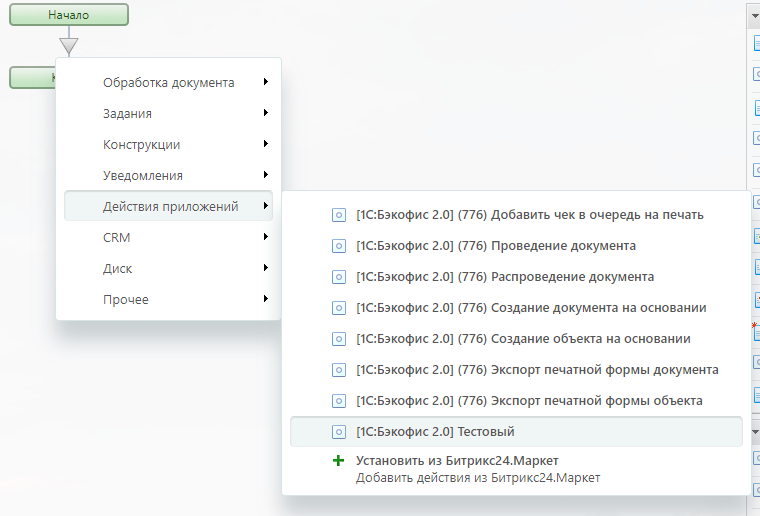Expand the arrow next to CRM
760x516 pixels.
tap(266, 236)
